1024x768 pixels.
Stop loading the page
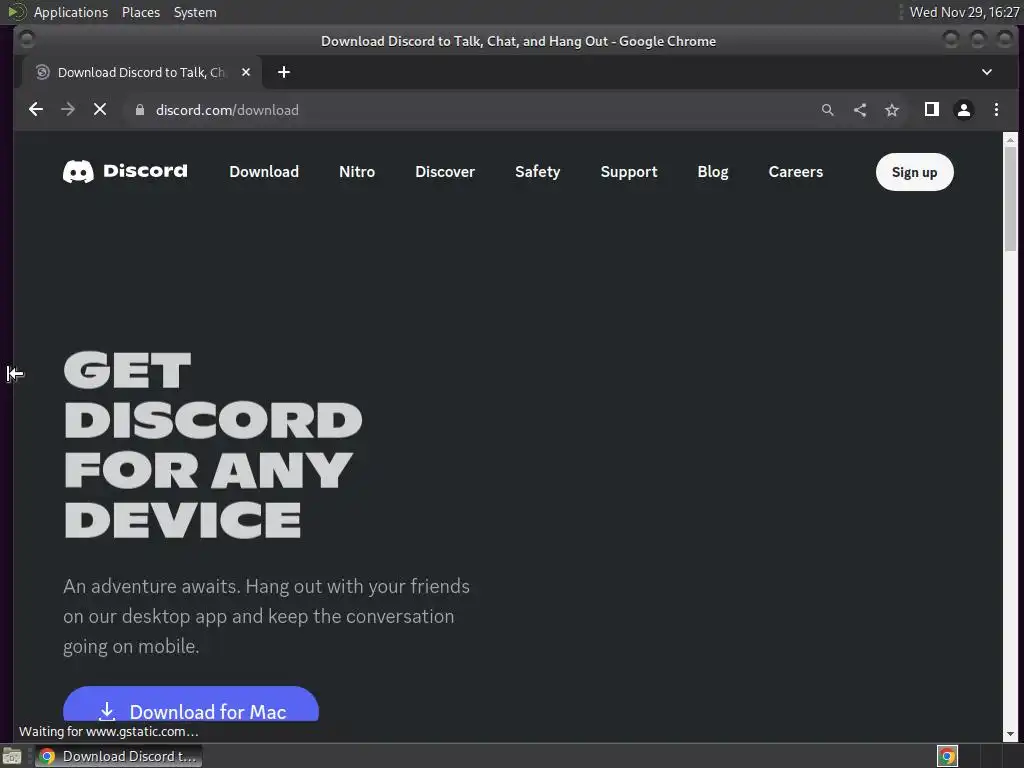[x=100, y=110]
